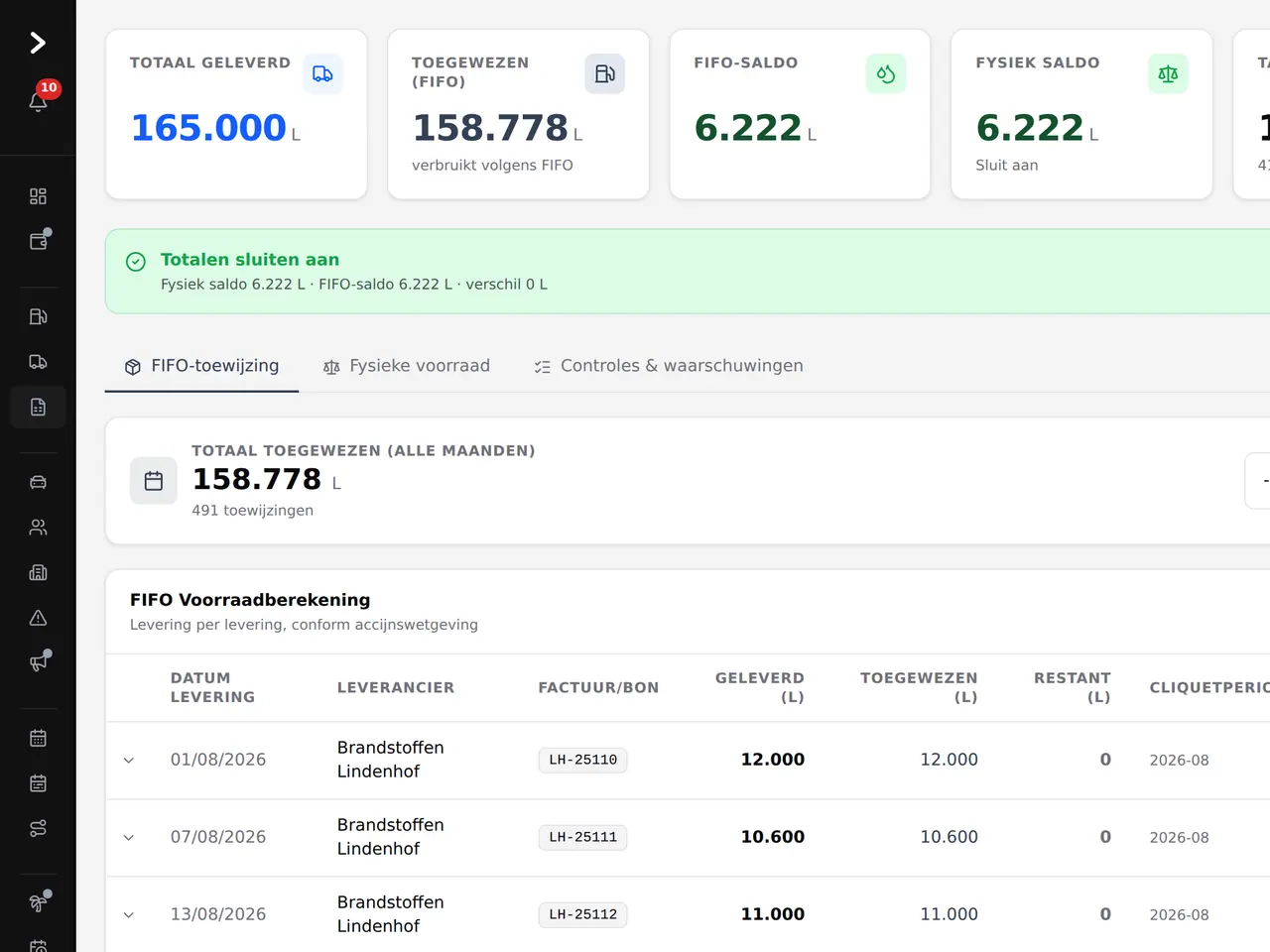Open the warning triangle icon in sidebar
The width and height of the screenshot is (1270, 952).
(x=38, y=618)
